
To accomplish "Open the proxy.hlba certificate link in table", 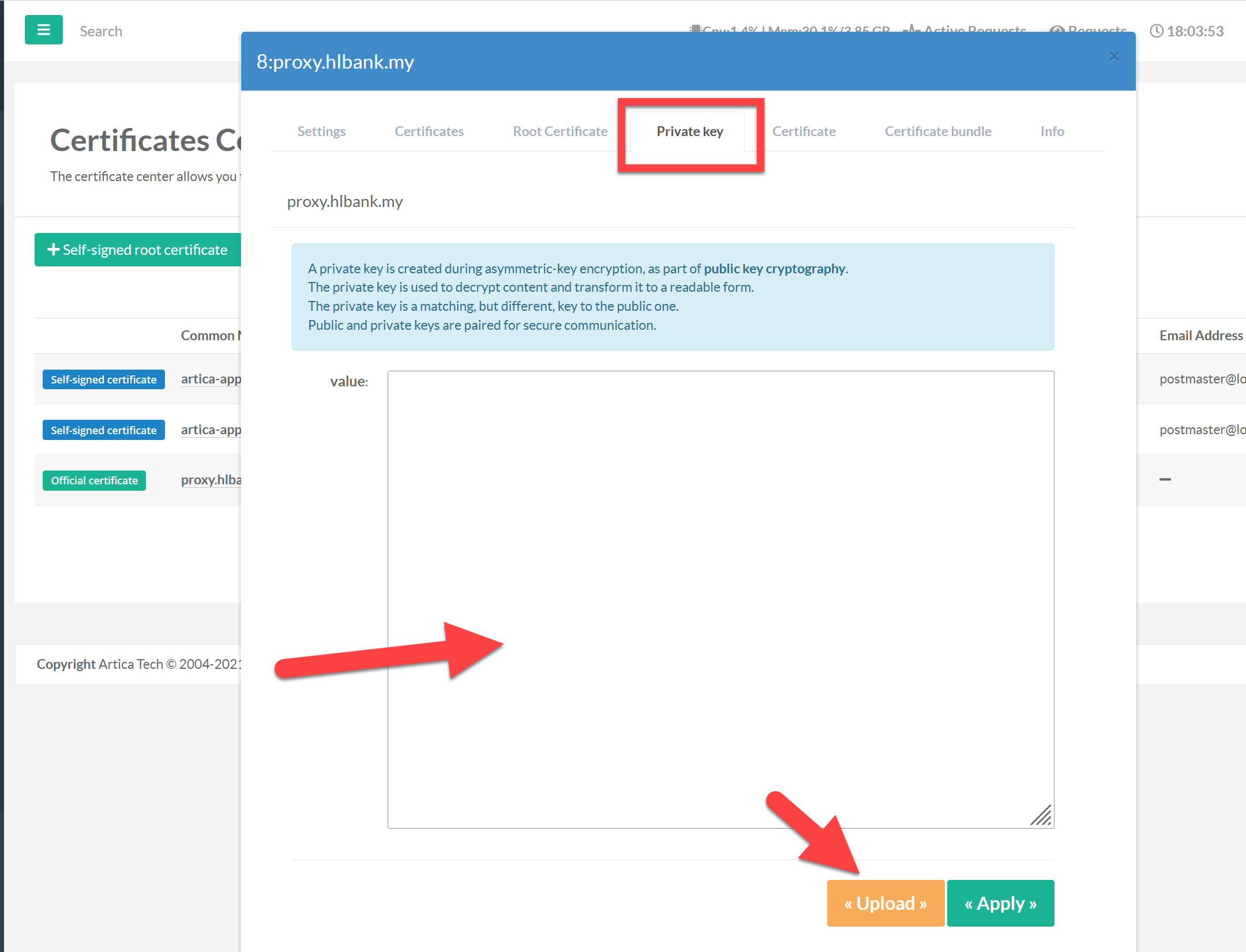I will click(x=211, y=480).
